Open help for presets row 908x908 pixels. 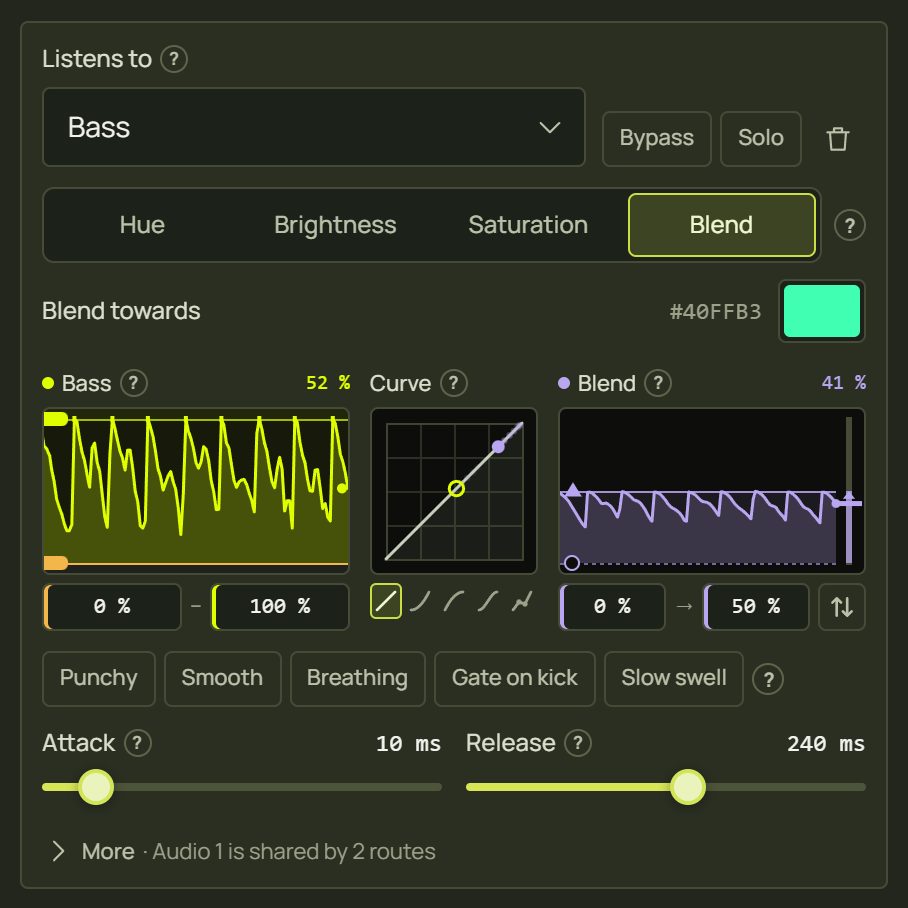click(x=768, y=679)
